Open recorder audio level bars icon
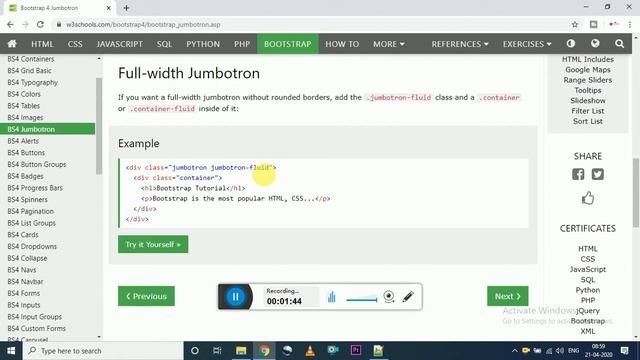 tap(331, 297)
